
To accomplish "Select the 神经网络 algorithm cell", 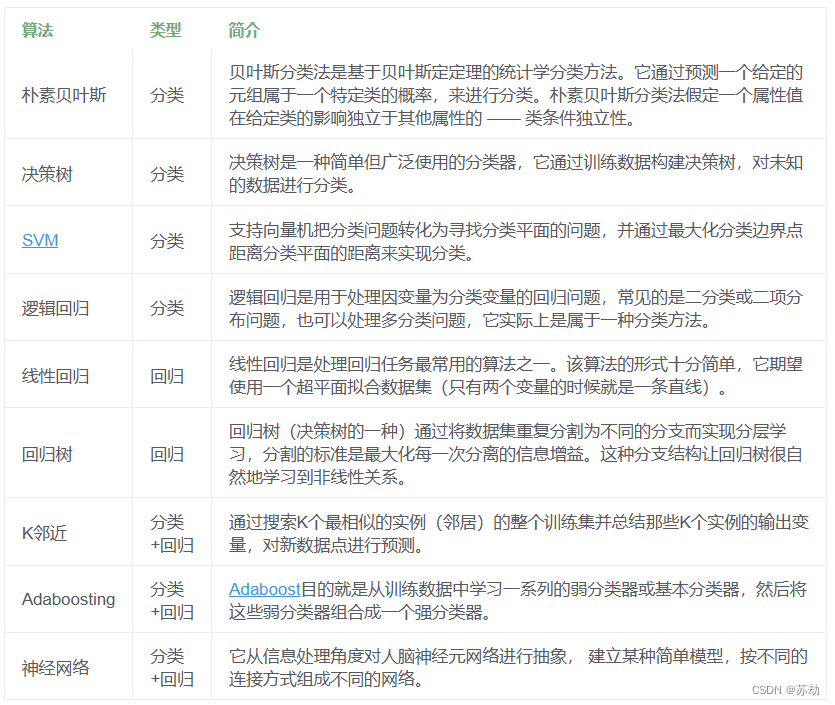I will [55, 667].
